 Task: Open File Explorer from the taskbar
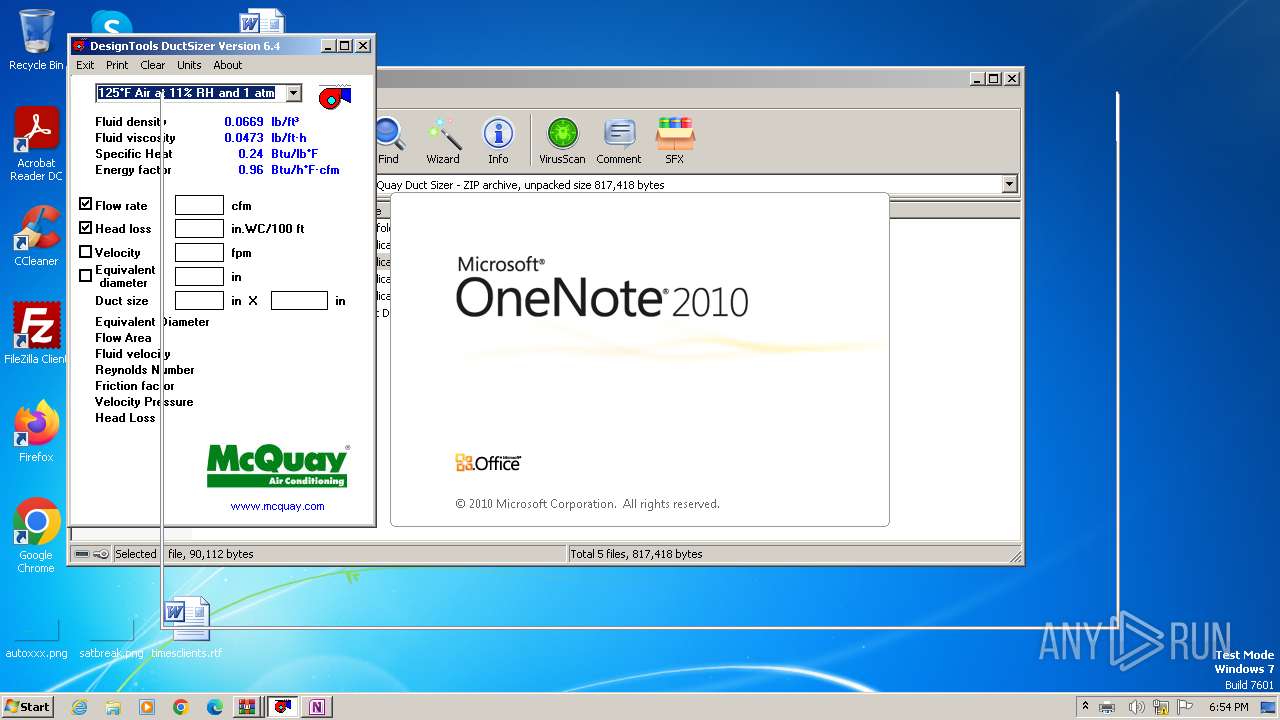[x=113, y=707]
